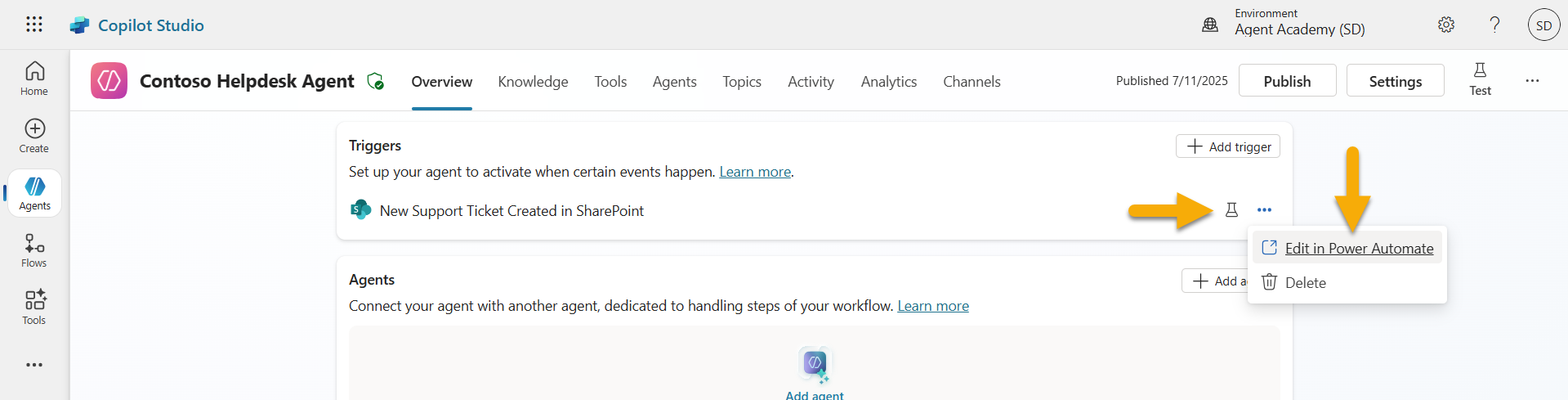Switch to the Knowledge tab
1568x400 pixels.
tap(533, 82)
